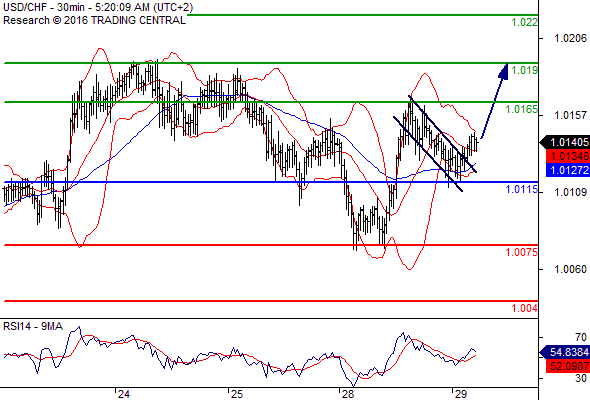Viewport: 590px width, 400px height.
Task: Select the blue 1.0115 pivot level label
Action: pos(522,189)
